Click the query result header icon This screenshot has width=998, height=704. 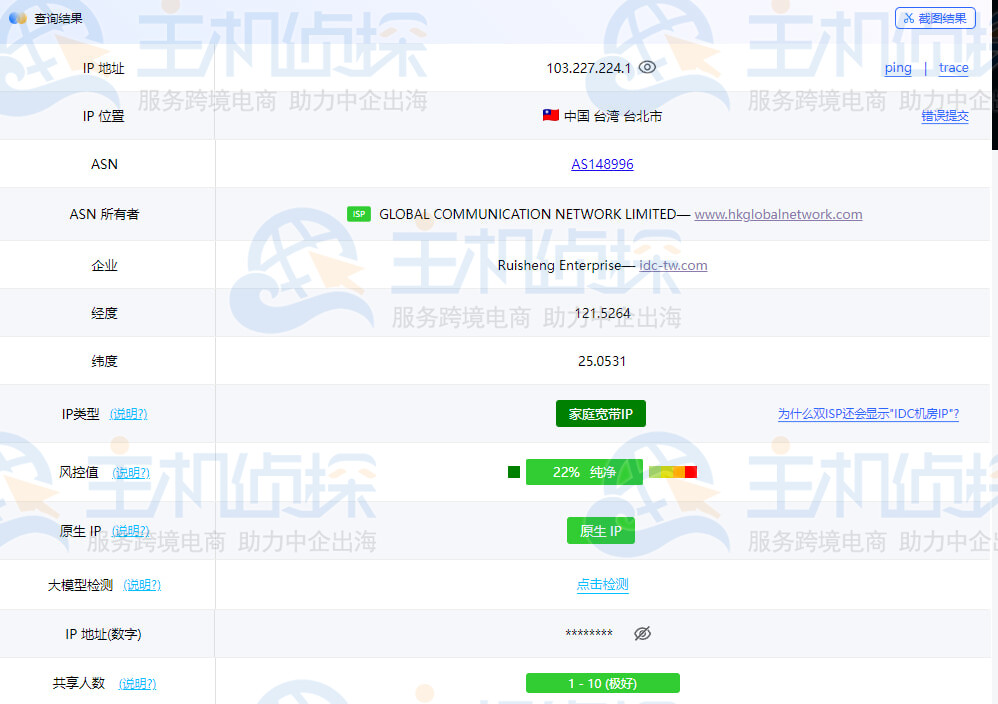[17, 18]
